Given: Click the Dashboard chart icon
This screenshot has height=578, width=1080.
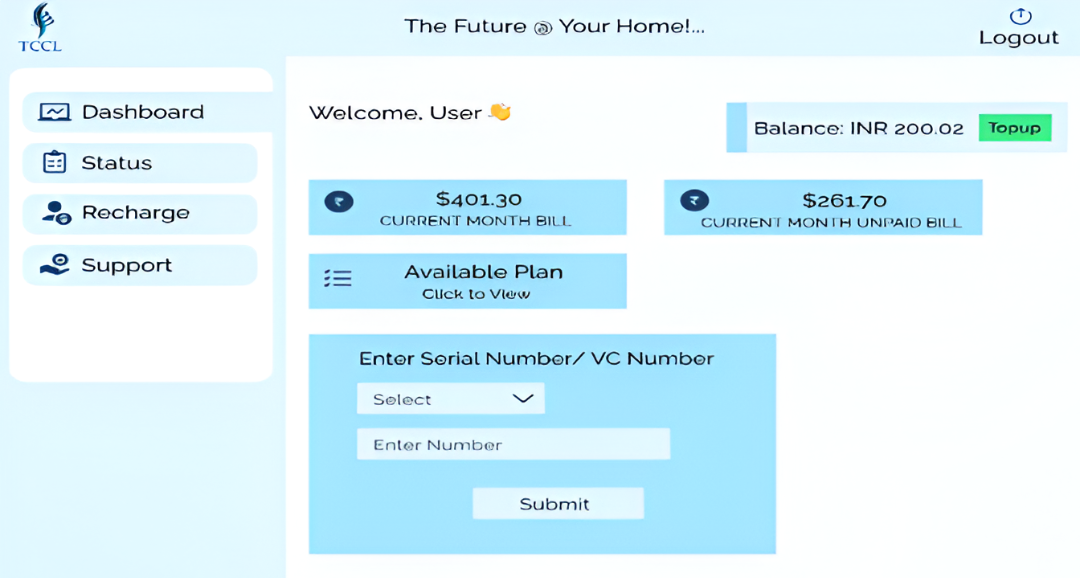Looking at the screenshot, I should coord(54,111).
